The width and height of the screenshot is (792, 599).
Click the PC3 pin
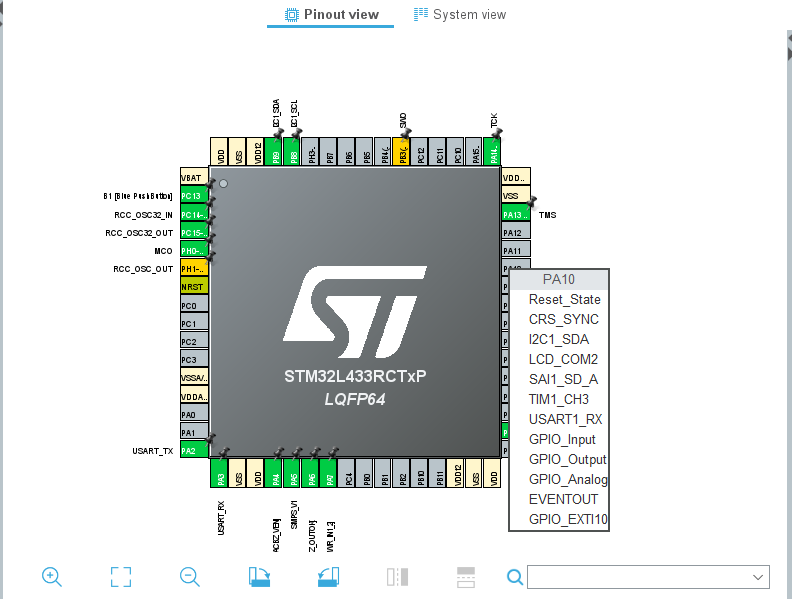coord(194,360)
